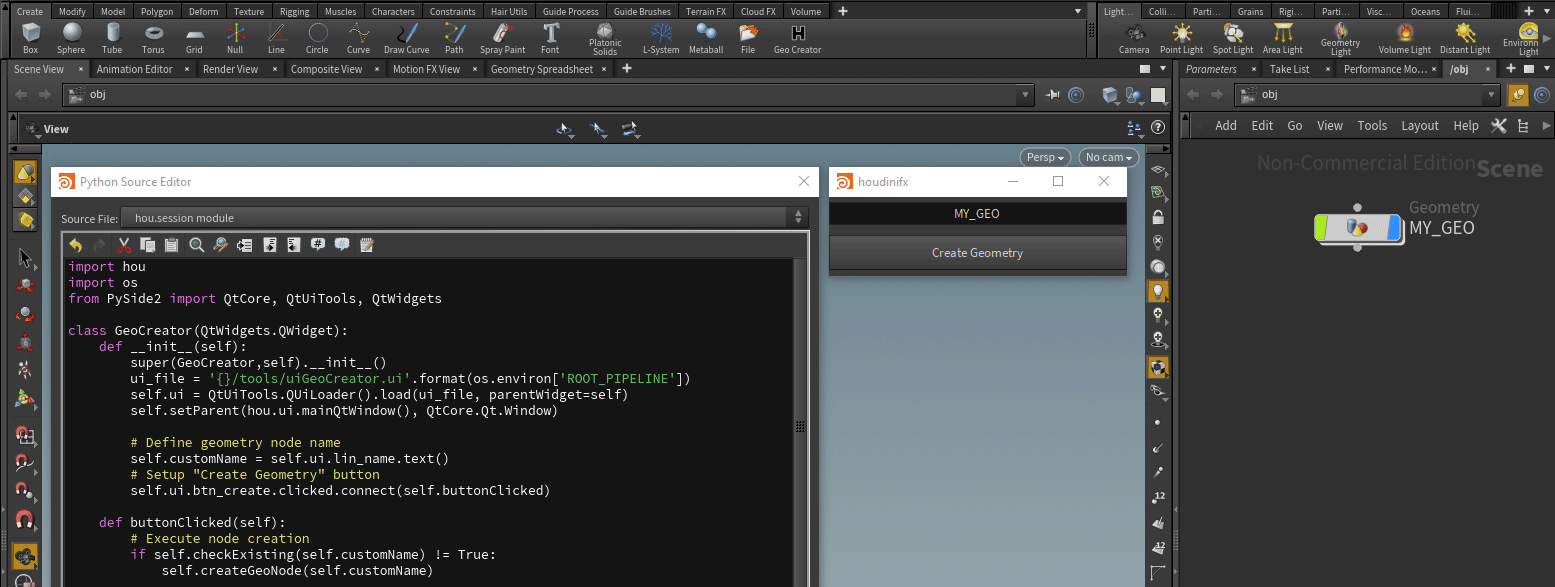Viewport: 1555px width, 587px height.
Task: Click the Cut icon in Python Source Editor
Action: click(124, 244)
